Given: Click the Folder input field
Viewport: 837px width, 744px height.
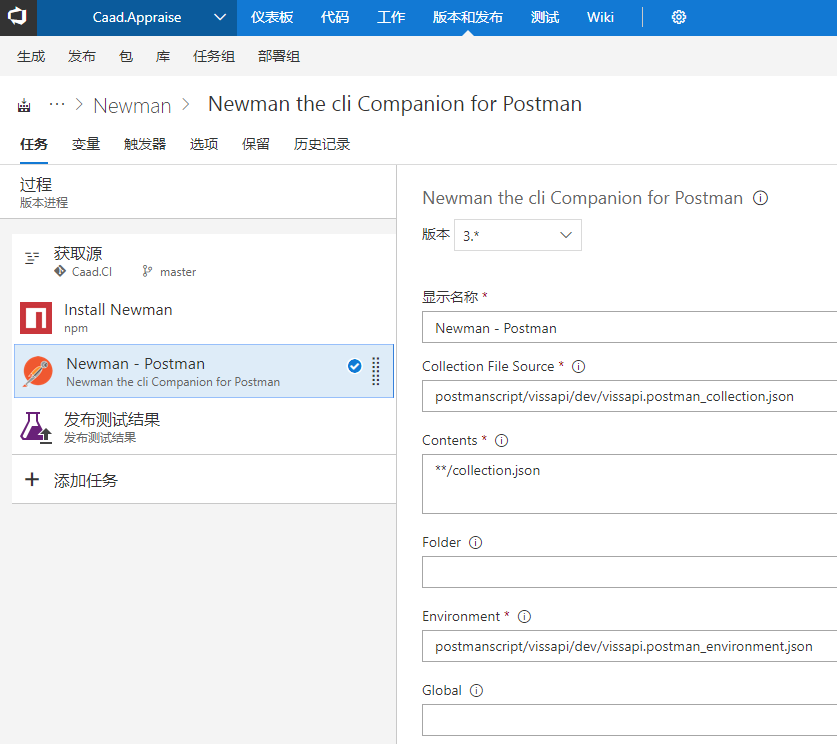Looking at the screenshot, I should pos(629,572).
